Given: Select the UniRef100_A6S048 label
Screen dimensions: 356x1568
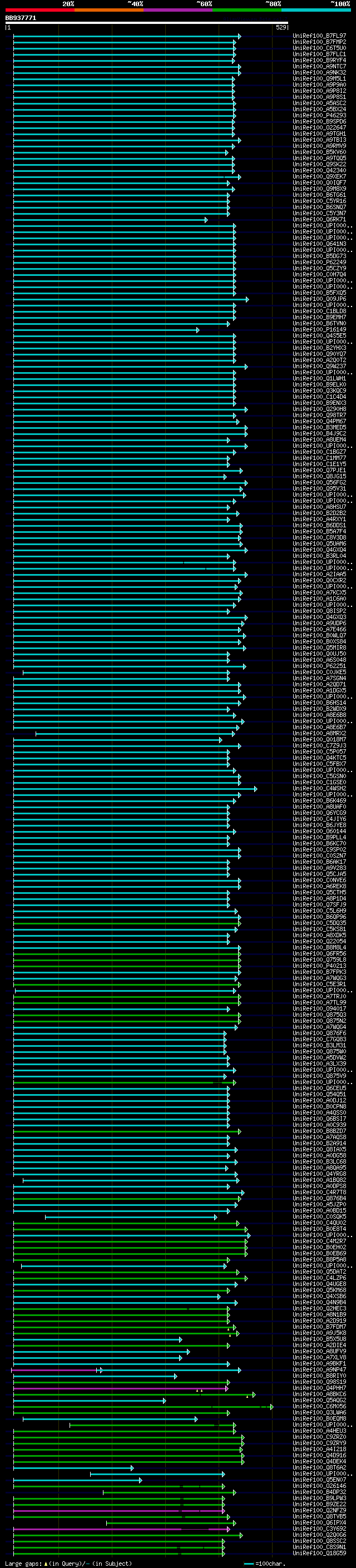Looking at the screenshot, I should pos(319,660).
